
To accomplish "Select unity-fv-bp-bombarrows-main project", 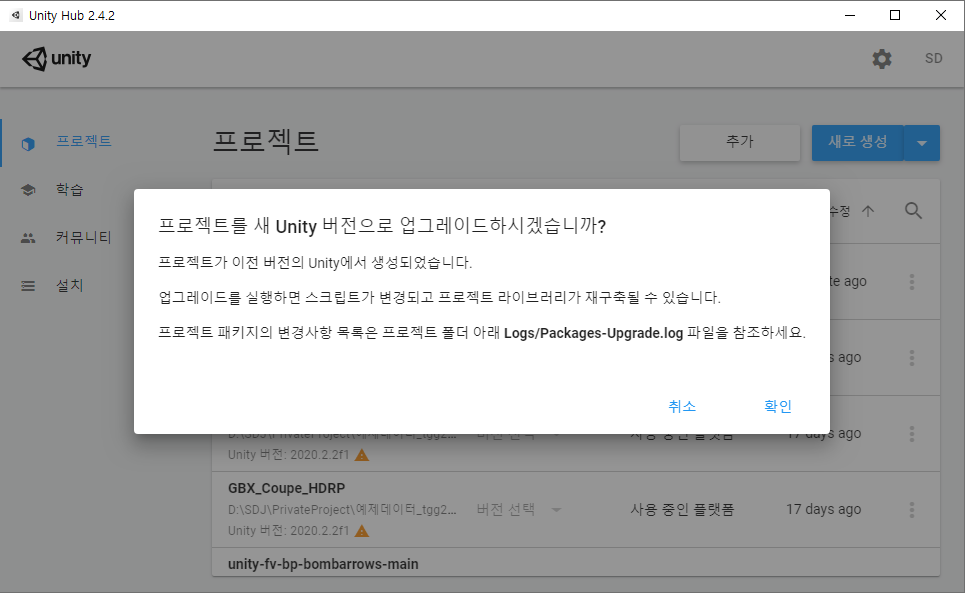I will click(x=323, y=564).
